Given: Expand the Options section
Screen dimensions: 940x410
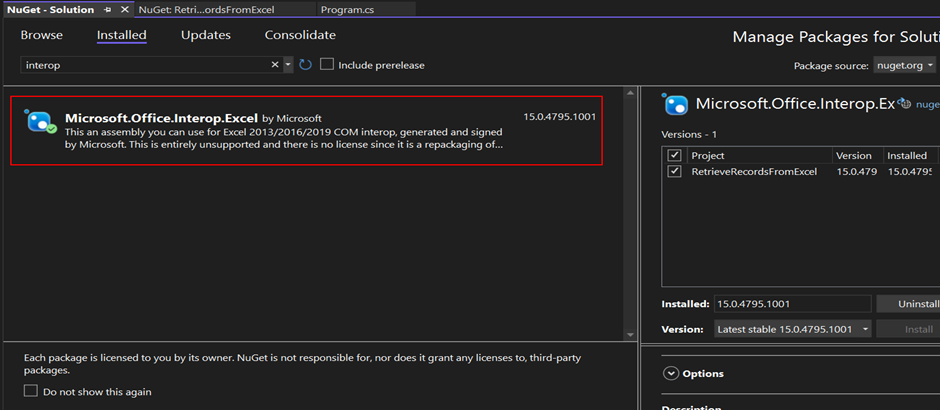Looking at the screenshot, I should point(670,374).
